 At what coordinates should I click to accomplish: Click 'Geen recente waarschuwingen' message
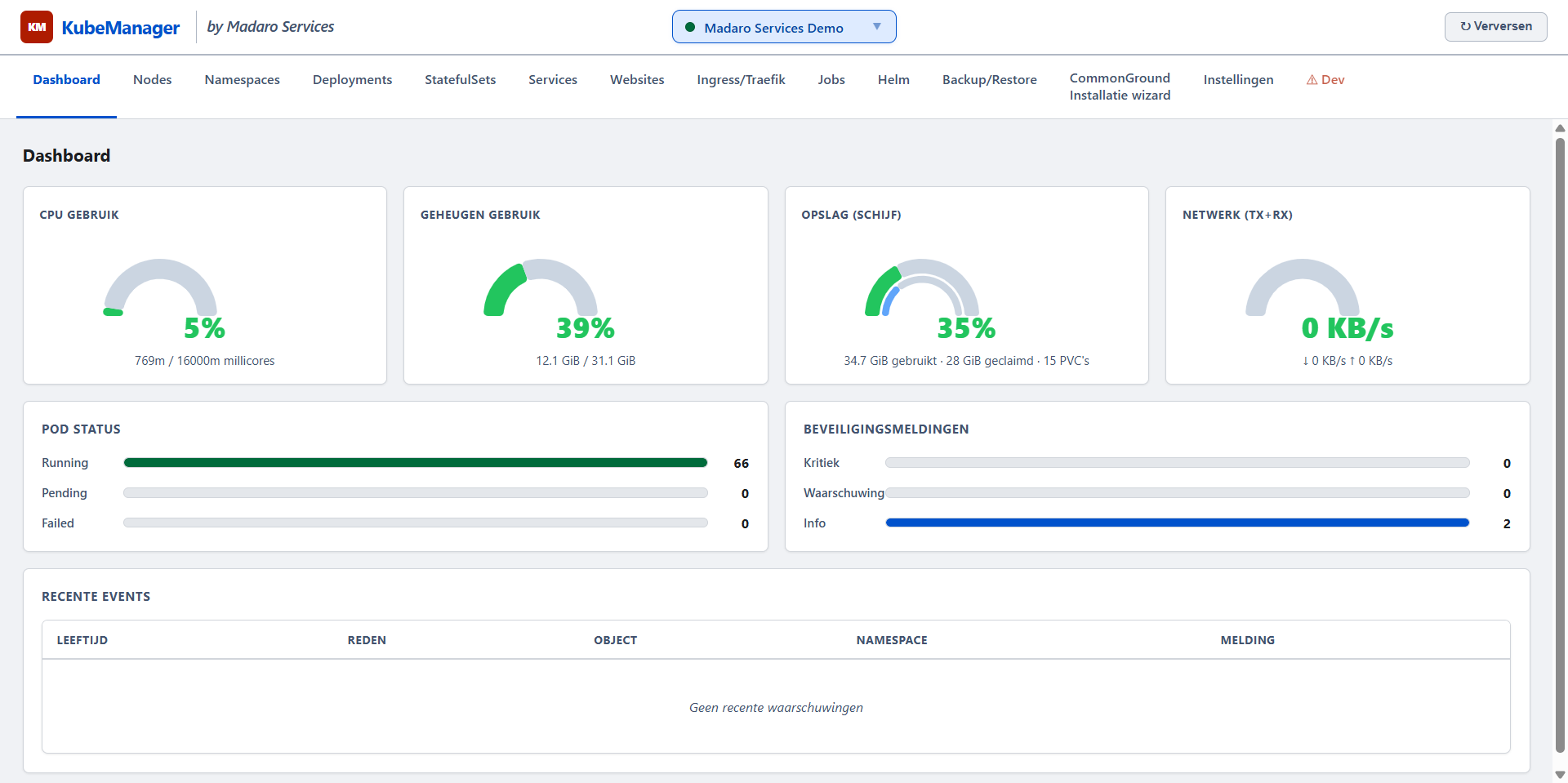click(776, 708)
